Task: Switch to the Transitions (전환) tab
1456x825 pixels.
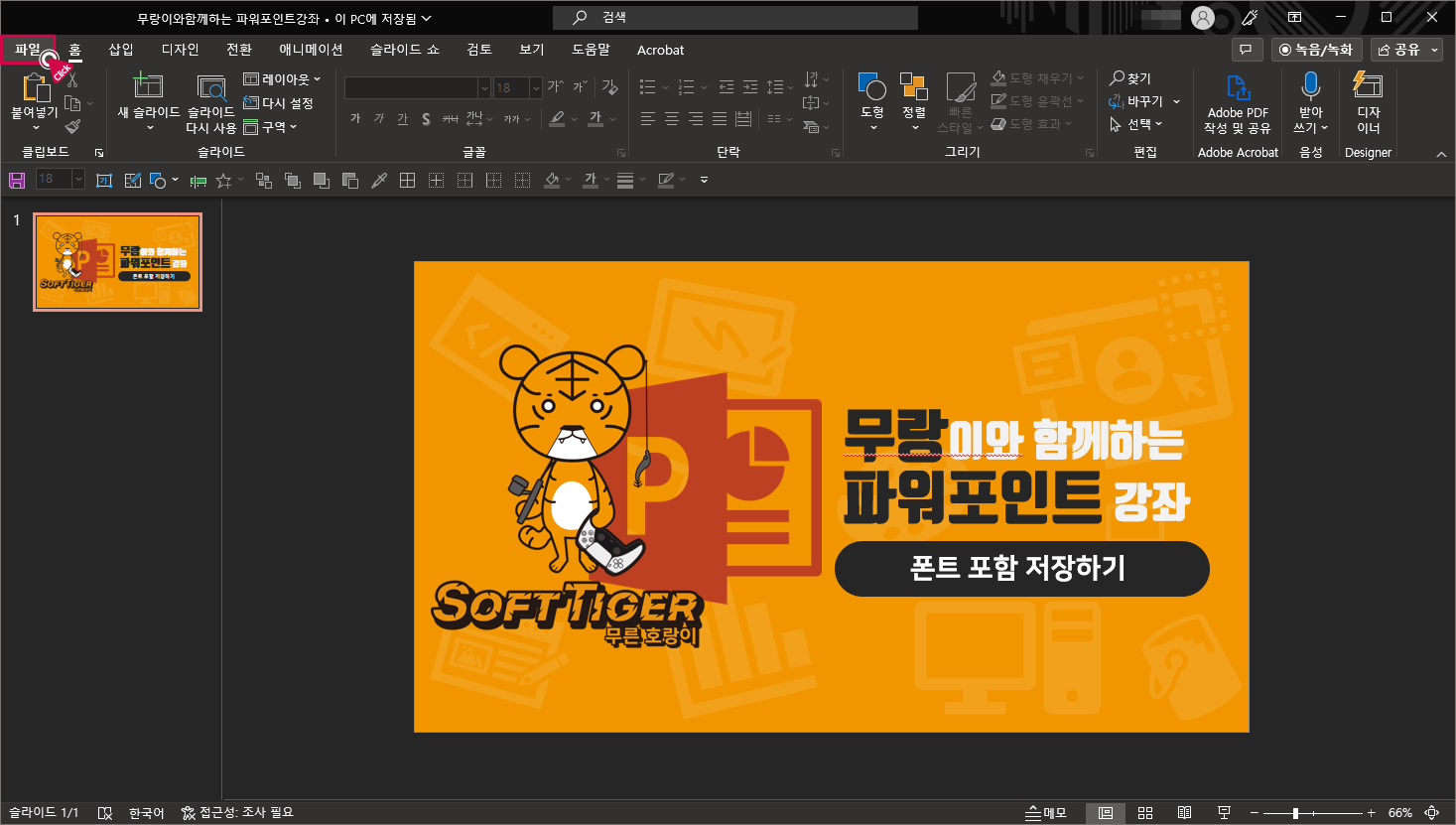Action: (x=239, y=50)
